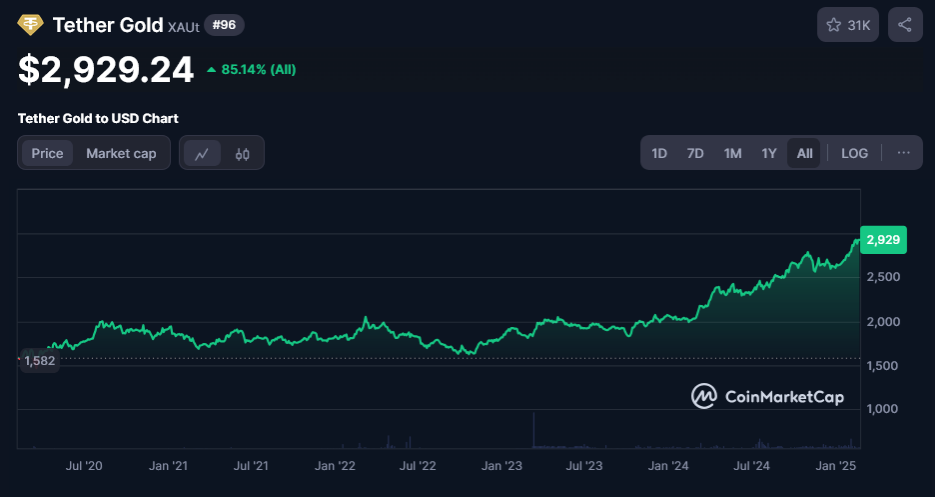Click the Jan '21 x-axis label
935x497 pixels.
click(x=168, y=465)
